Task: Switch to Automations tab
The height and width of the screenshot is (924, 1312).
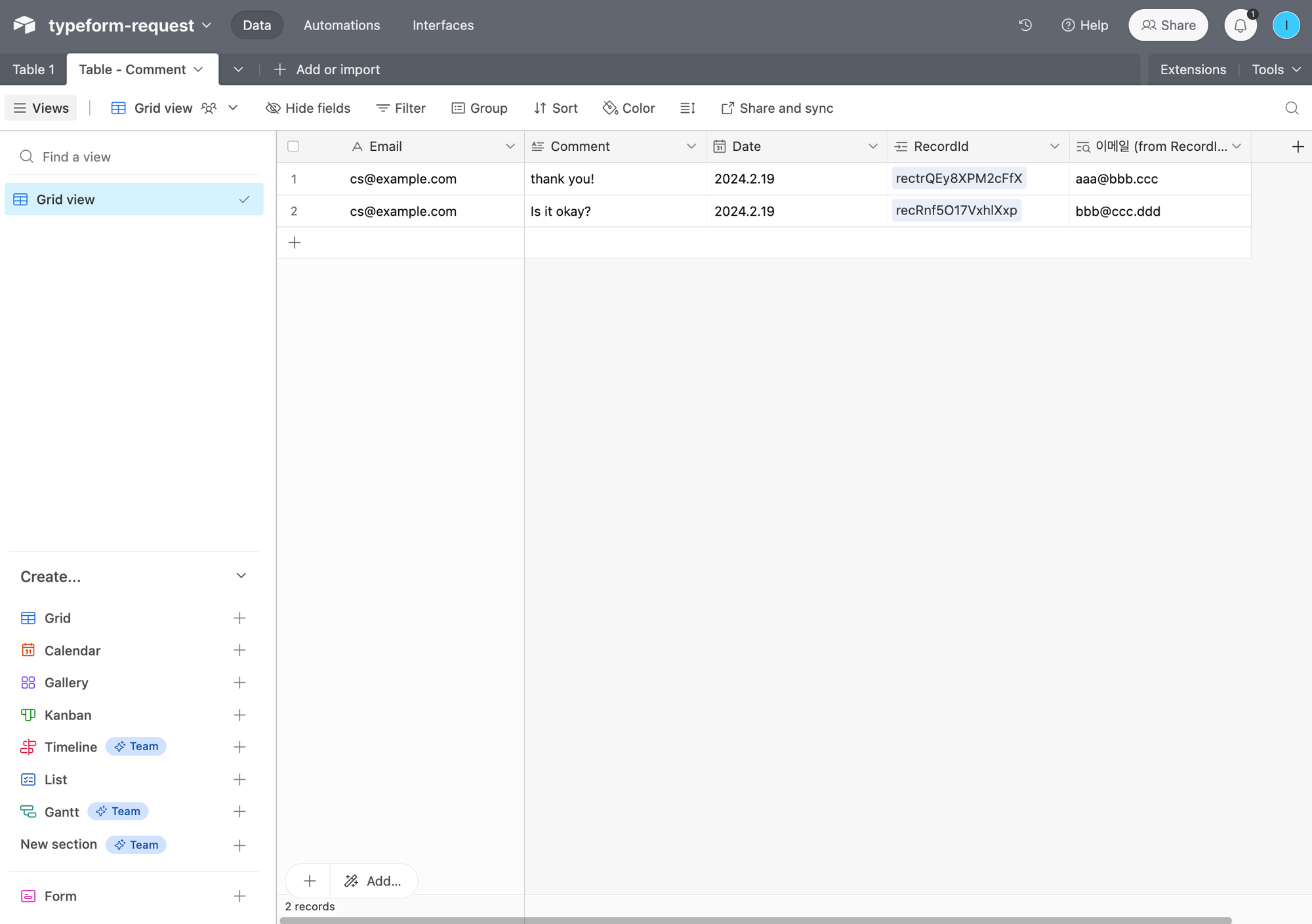Action: (x=342, y=26)
